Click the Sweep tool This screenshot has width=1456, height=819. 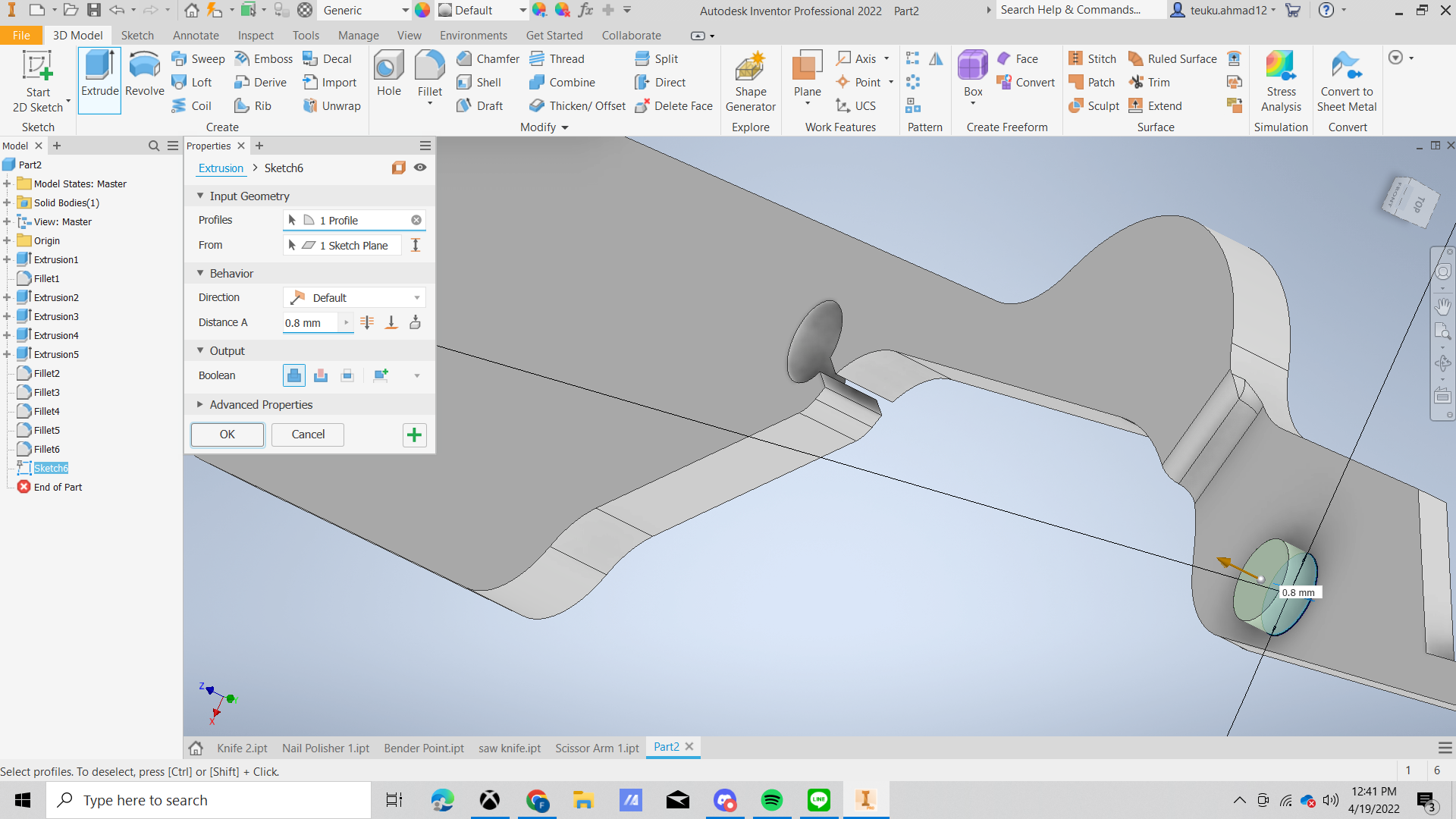pos(198,59)
